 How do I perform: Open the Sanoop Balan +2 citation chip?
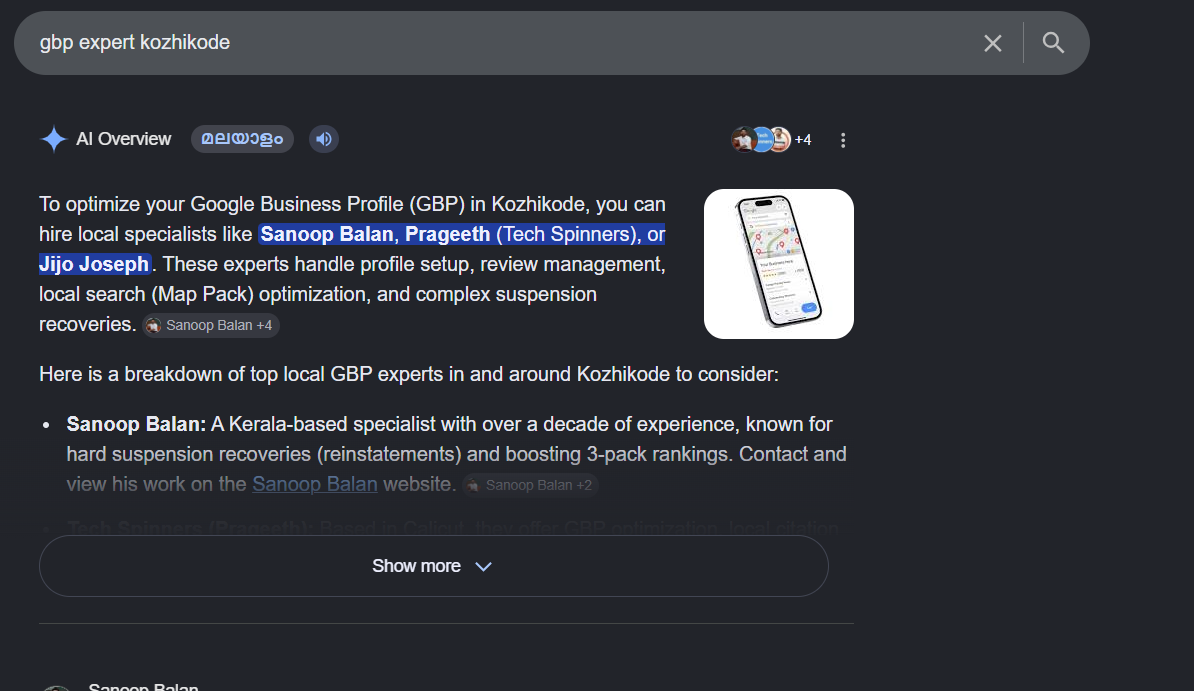coord(530,485)
